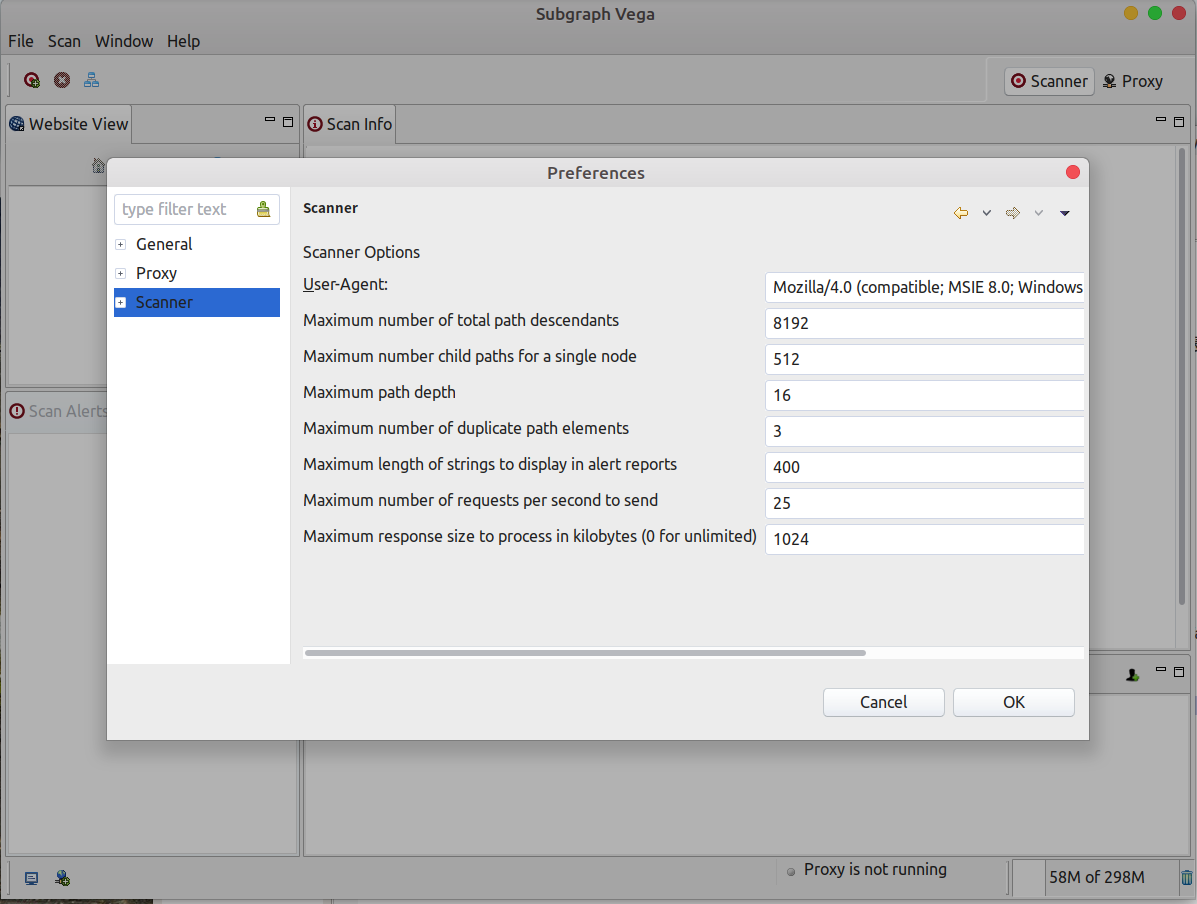Open the Window menu
This screenshot has width=1197, height=904.
coord(124,41)
